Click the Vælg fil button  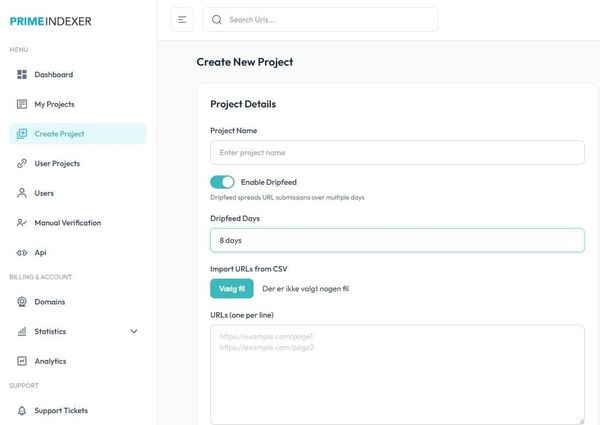click(232, 288)
